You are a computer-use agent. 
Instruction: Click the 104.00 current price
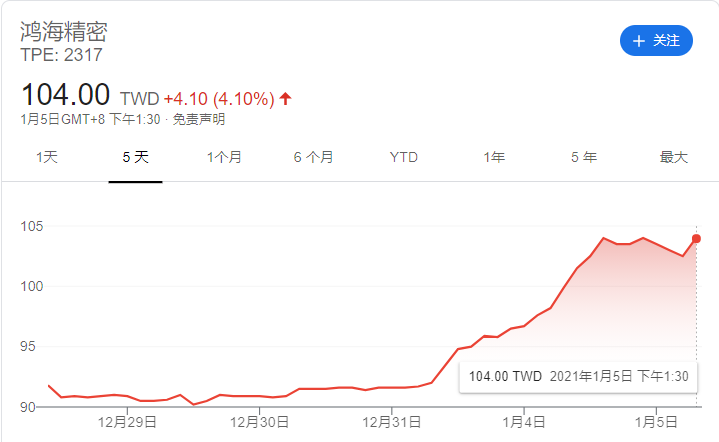(66, 94)
